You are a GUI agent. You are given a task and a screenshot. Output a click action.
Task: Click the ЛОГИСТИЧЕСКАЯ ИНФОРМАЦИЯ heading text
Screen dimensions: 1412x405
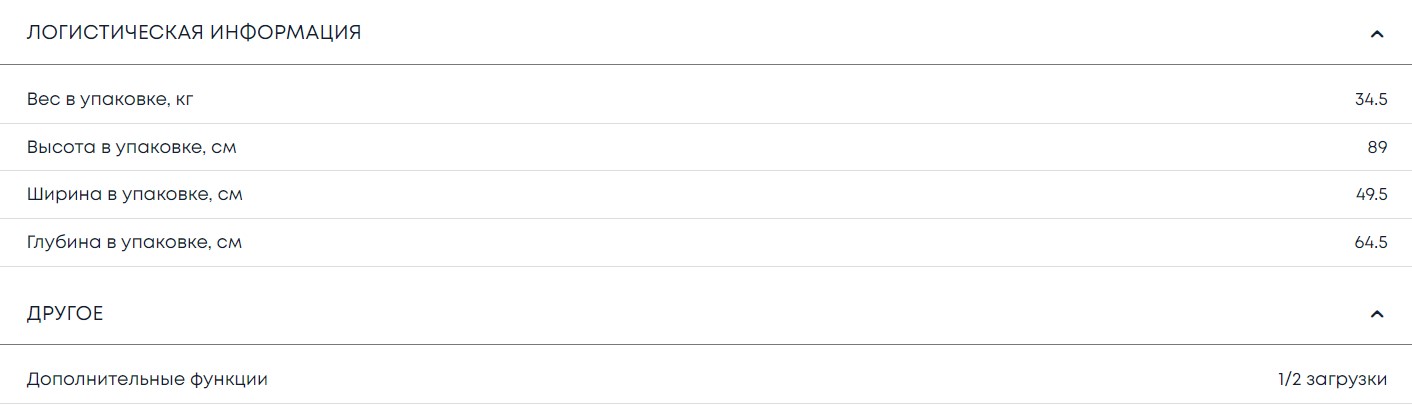point(194,33)
